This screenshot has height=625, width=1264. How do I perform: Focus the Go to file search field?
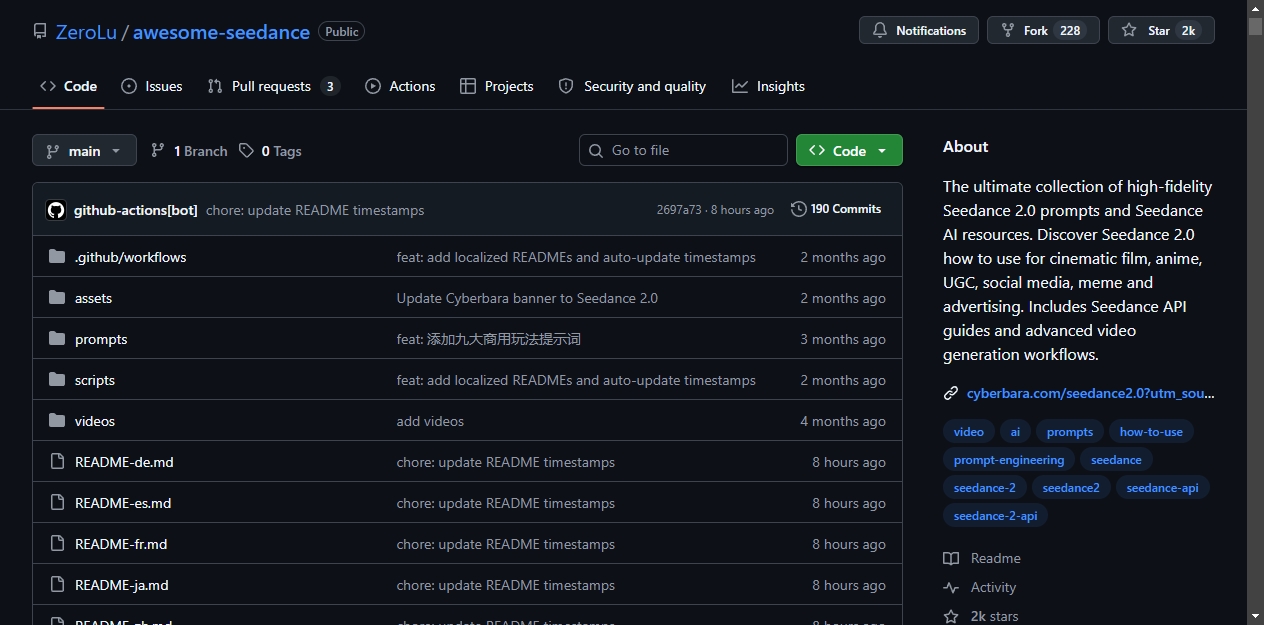(x=683, y=150)
